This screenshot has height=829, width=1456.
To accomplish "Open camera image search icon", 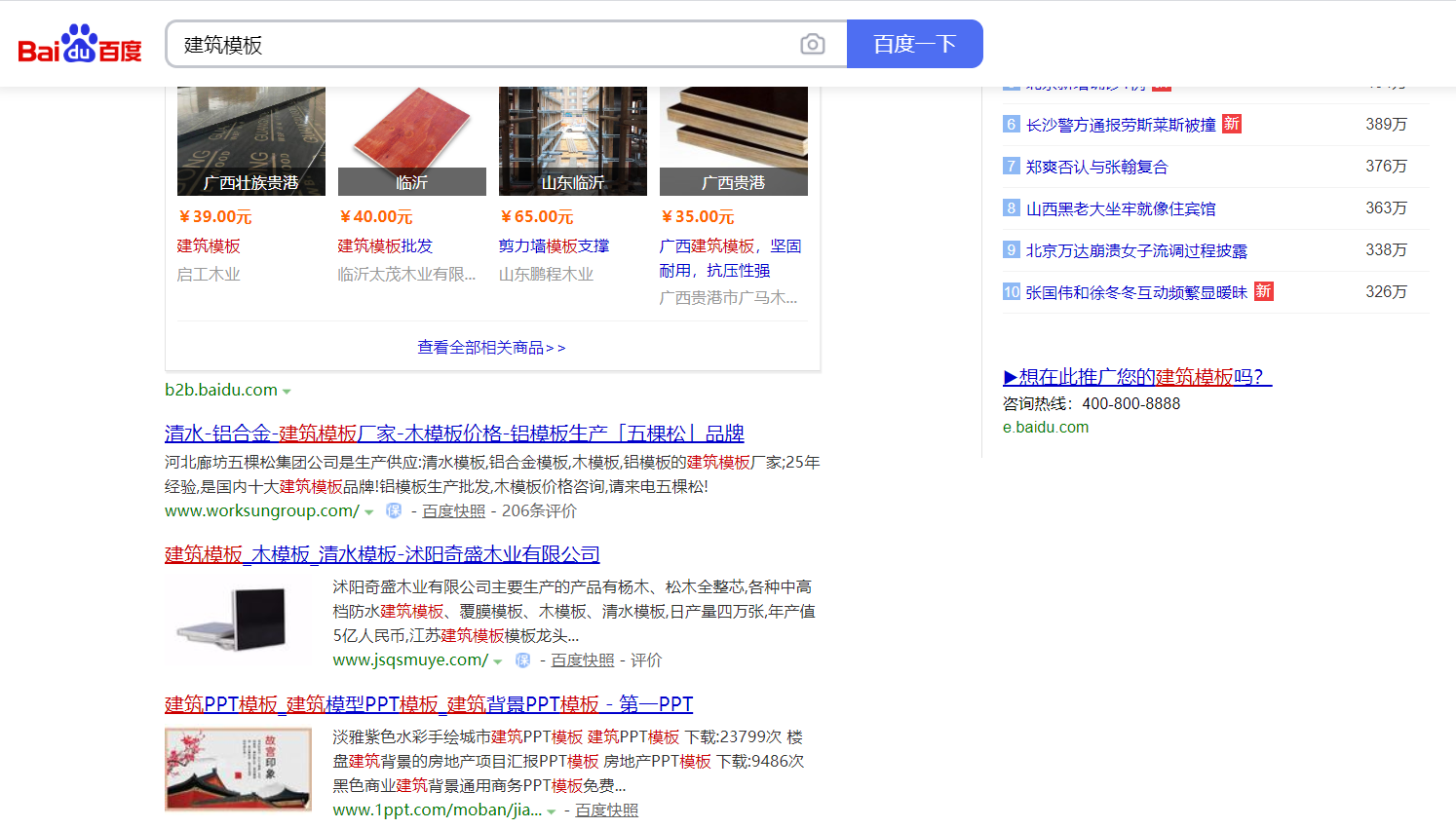I will tap(812, 45).
